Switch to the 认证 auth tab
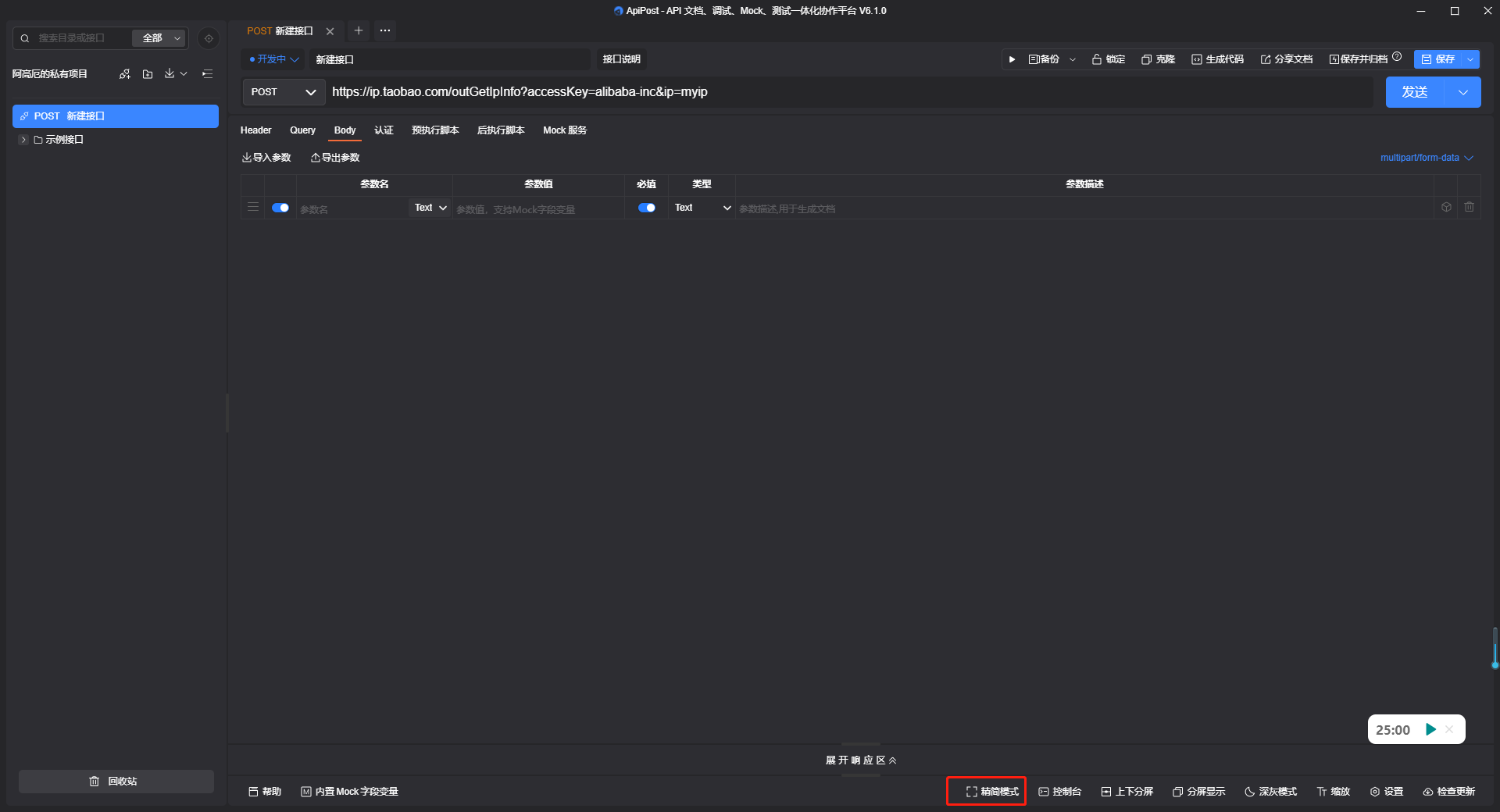Screen dimensions: 1500x812 [384, 130]
